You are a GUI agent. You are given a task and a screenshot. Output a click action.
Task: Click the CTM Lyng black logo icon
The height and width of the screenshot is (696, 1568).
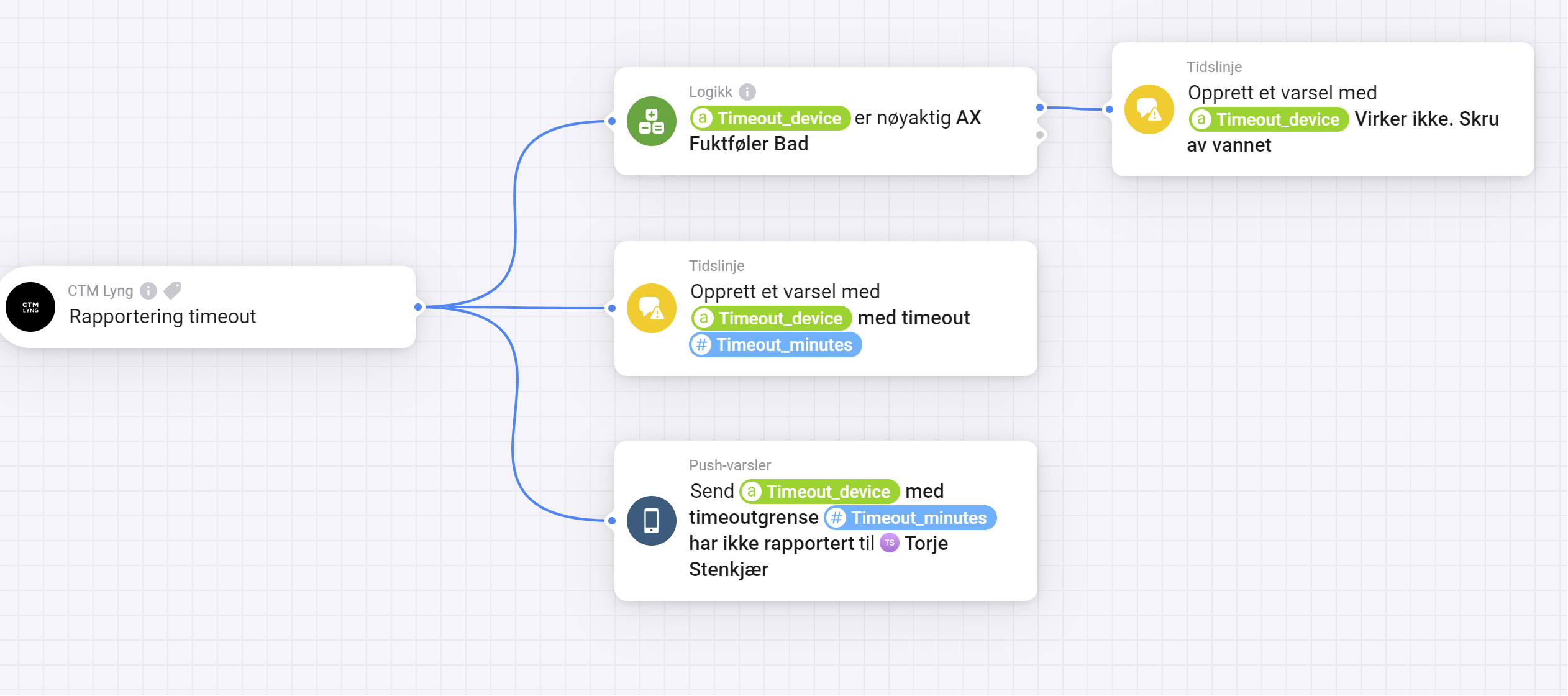[30, 307]
